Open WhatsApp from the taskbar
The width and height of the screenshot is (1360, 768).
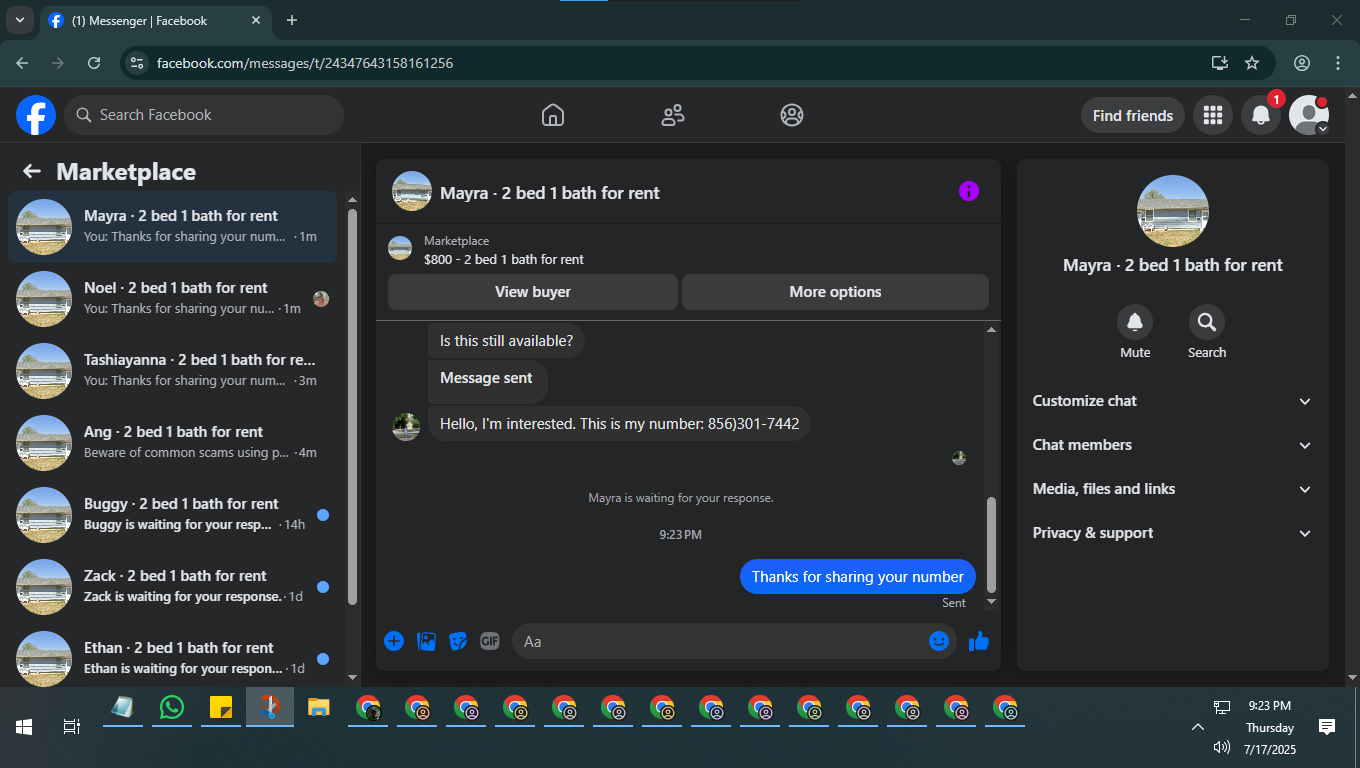[x=172, y=707]
